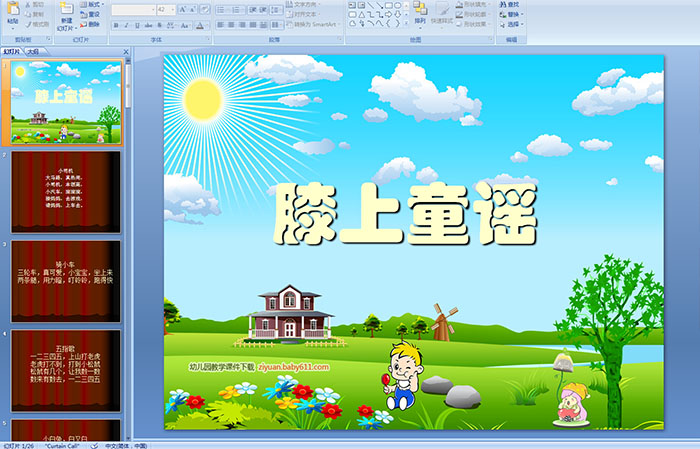The height and width of the screenshot is (449, 700).
Task: Switch to the Outline (大纲) pane tab
Action: coord(33,52)
